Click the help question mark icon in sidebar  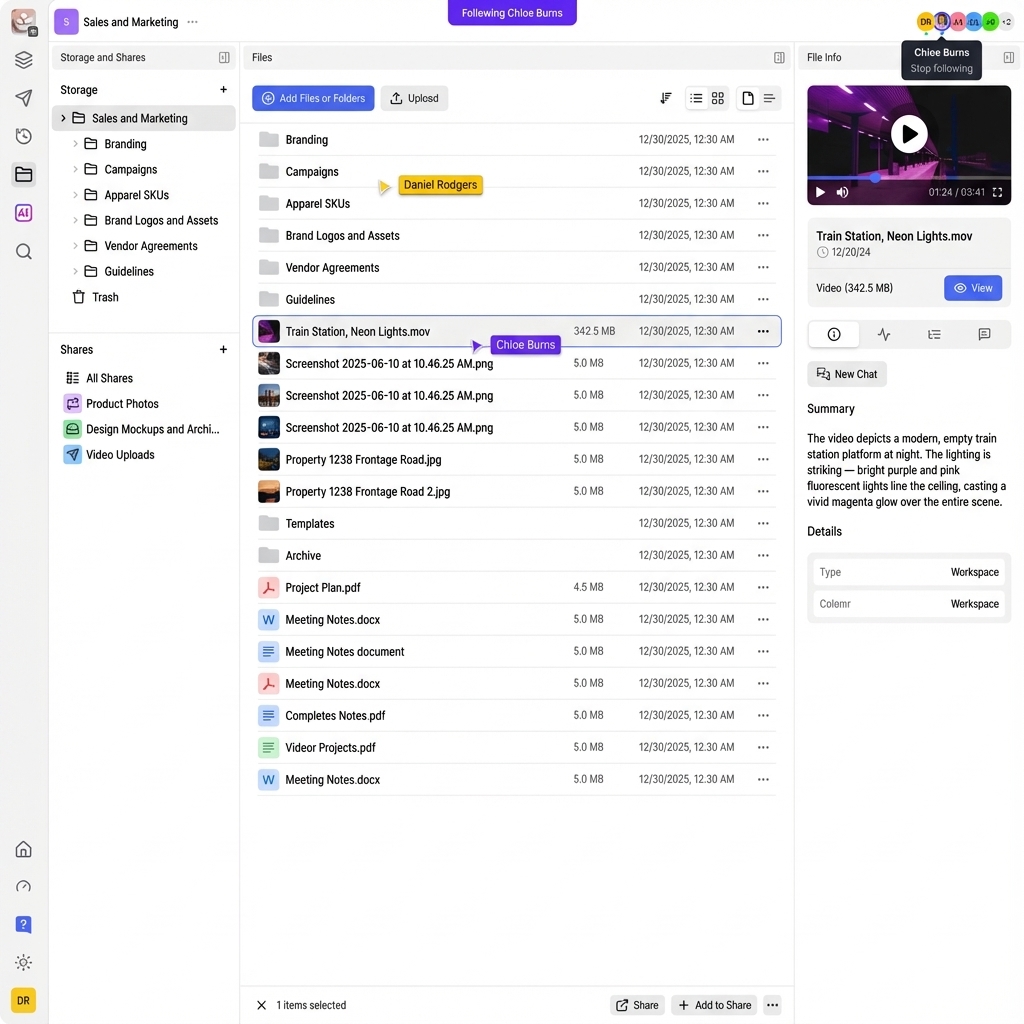pos(23,924)
